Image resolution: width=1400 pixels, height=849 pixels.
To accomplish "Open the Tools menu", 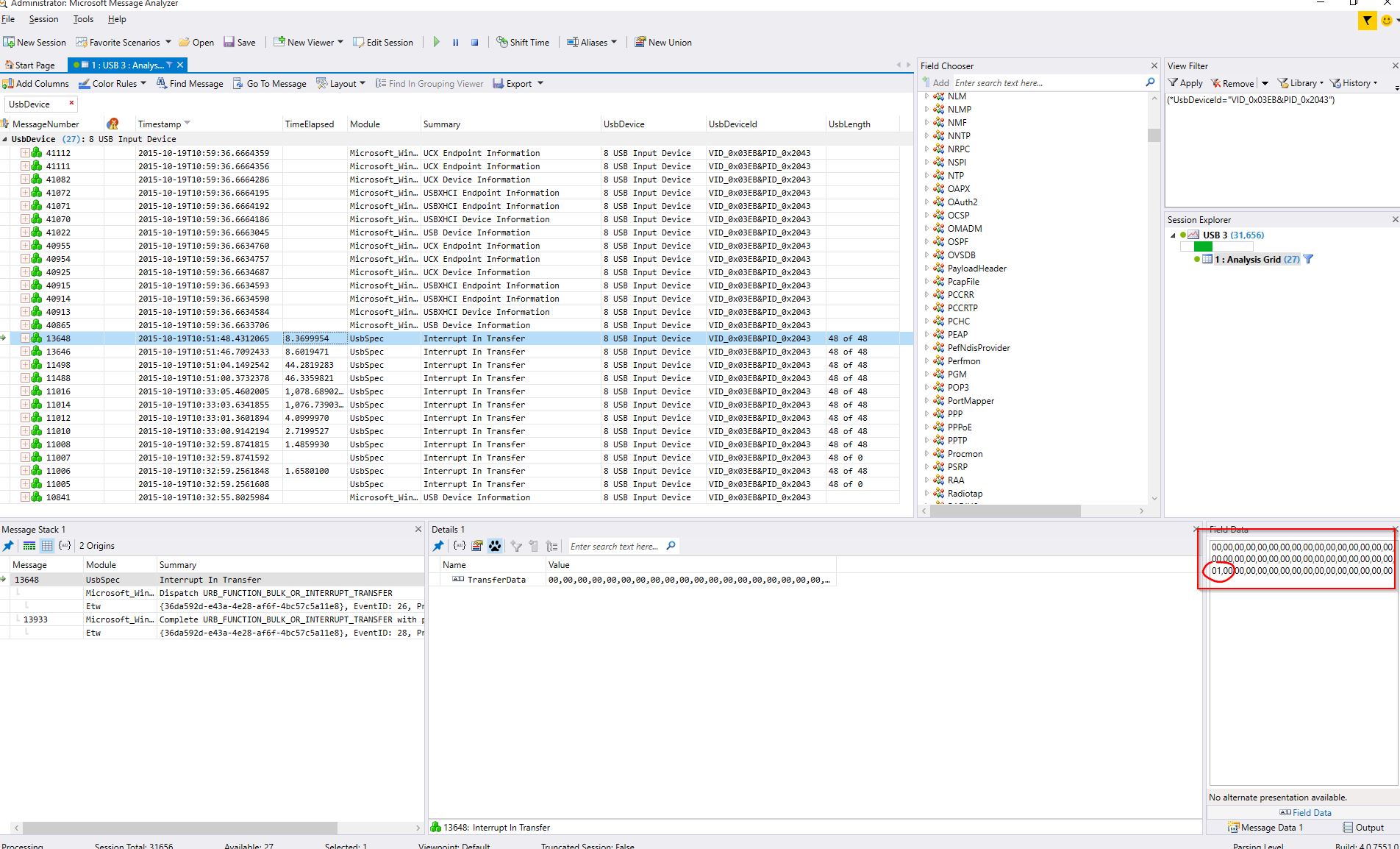I will pyautogui.click(x=83, y=19).
